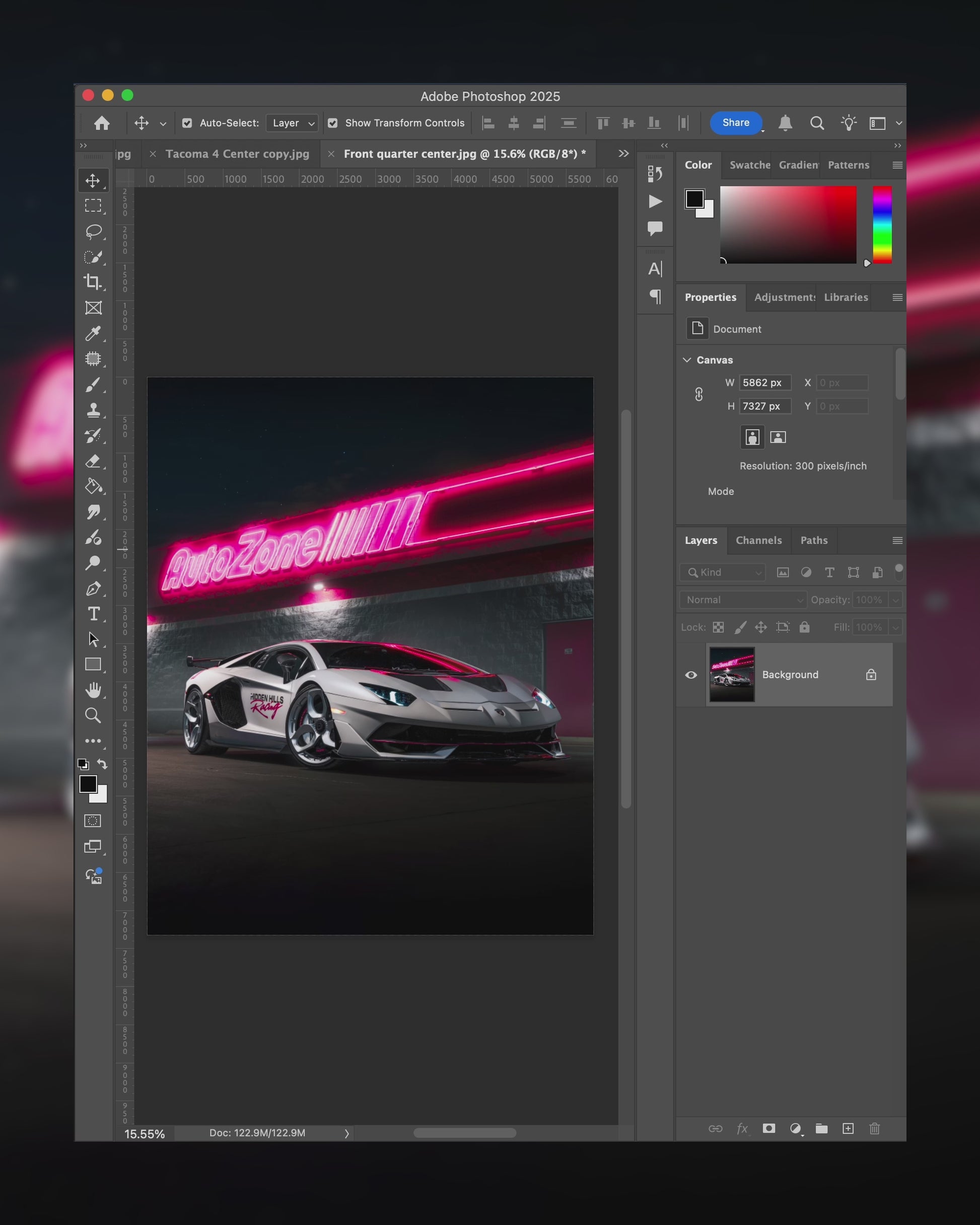Viewport: 980px width, 1225px height.
Task: Collapse the Canvas section
Action: [x=687, y=360]
